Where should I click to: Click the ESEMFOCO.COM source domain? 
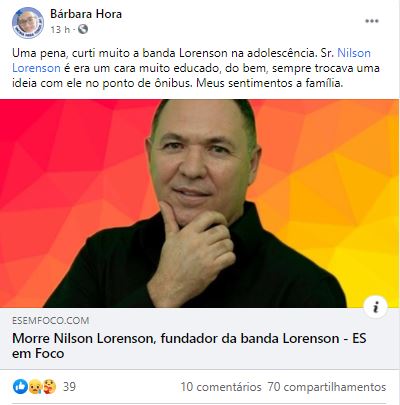tap(51, 321)
